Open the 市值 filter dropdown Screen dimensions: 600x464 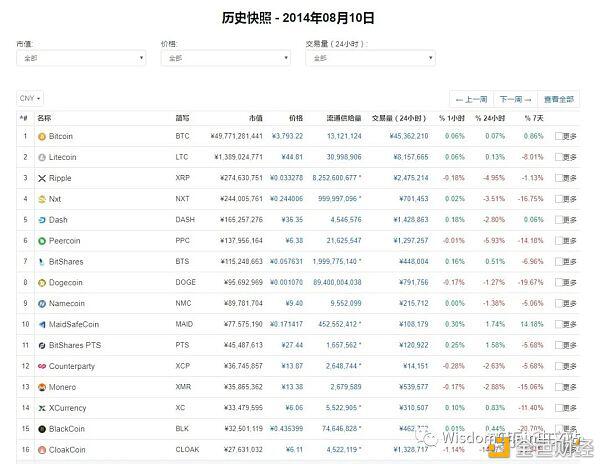click(81, 58)
